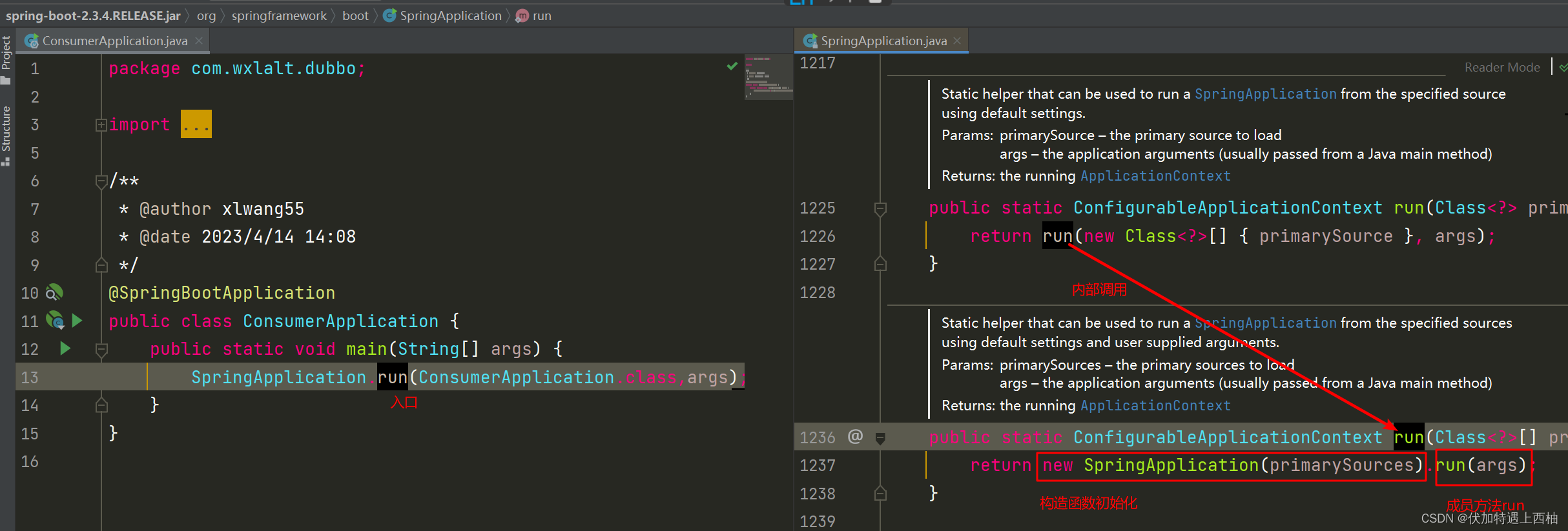The width and height of the screenshot is (1568, 531).
Task: Expand the folded import statements
Action: coord(101,125)
